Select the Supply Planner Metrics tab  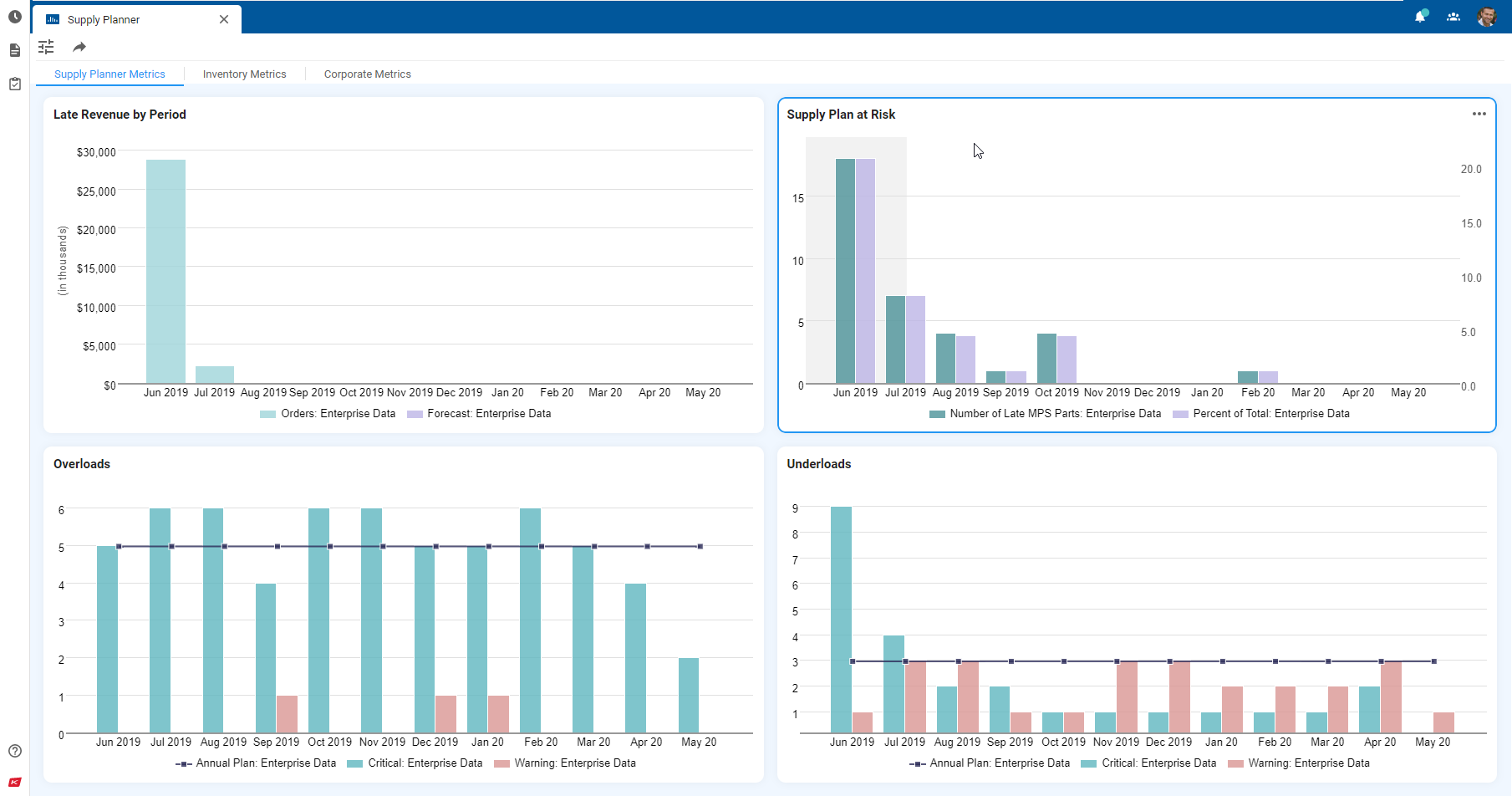[109, 74]
